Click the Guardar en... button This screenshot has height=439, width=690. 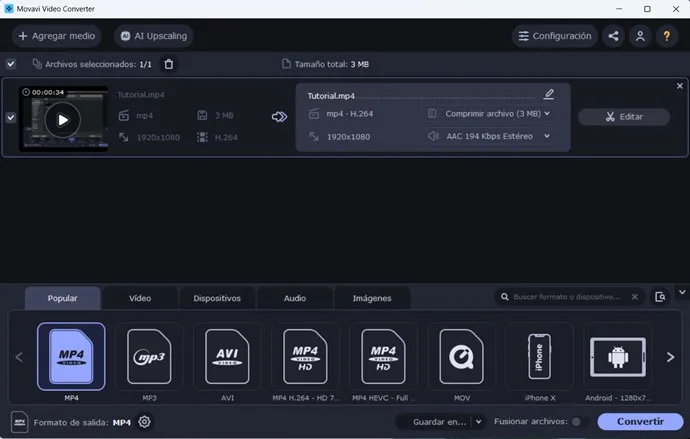pos(439,422)
